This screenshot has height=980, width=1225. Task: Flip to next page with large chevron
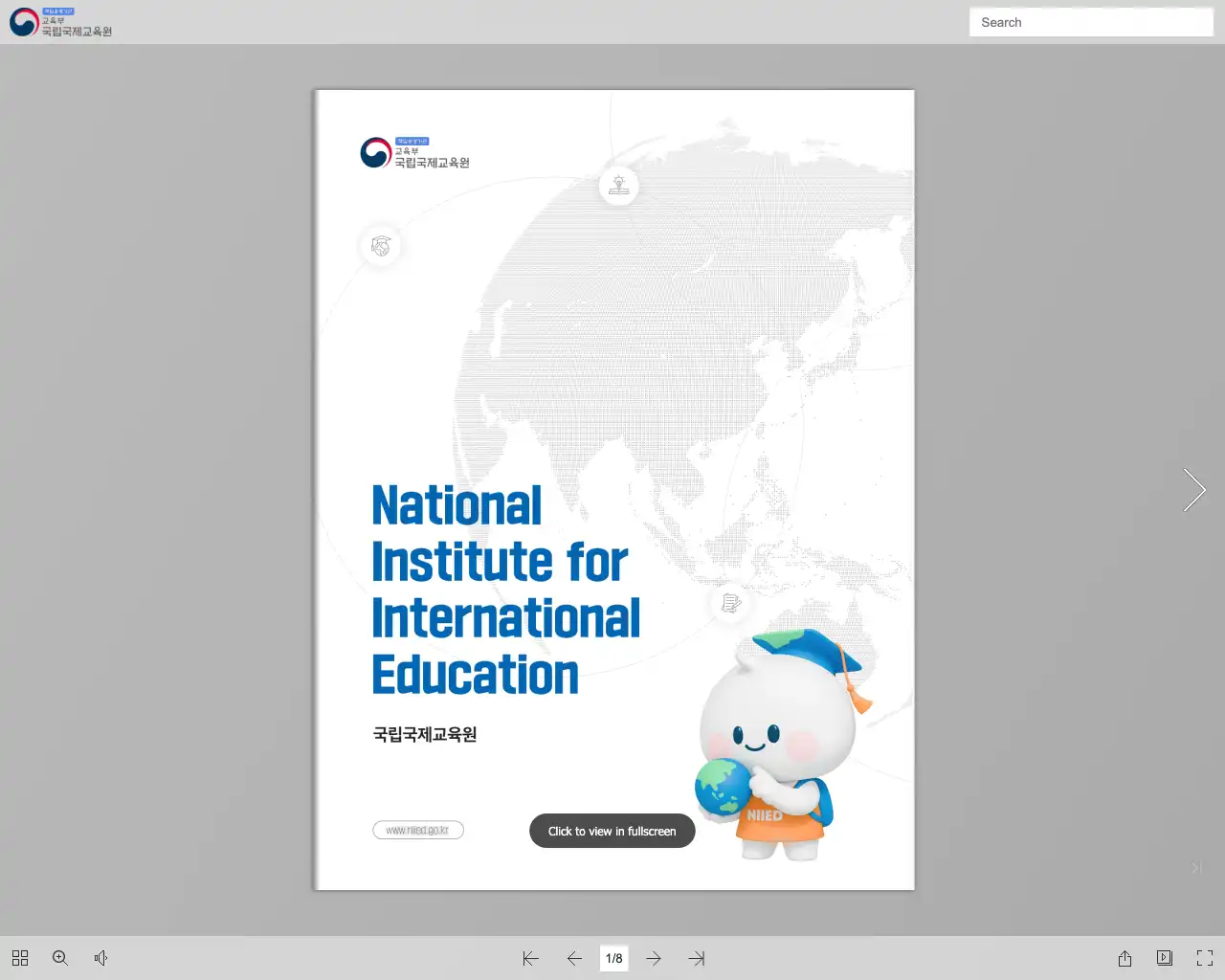tap(1193, 490)
